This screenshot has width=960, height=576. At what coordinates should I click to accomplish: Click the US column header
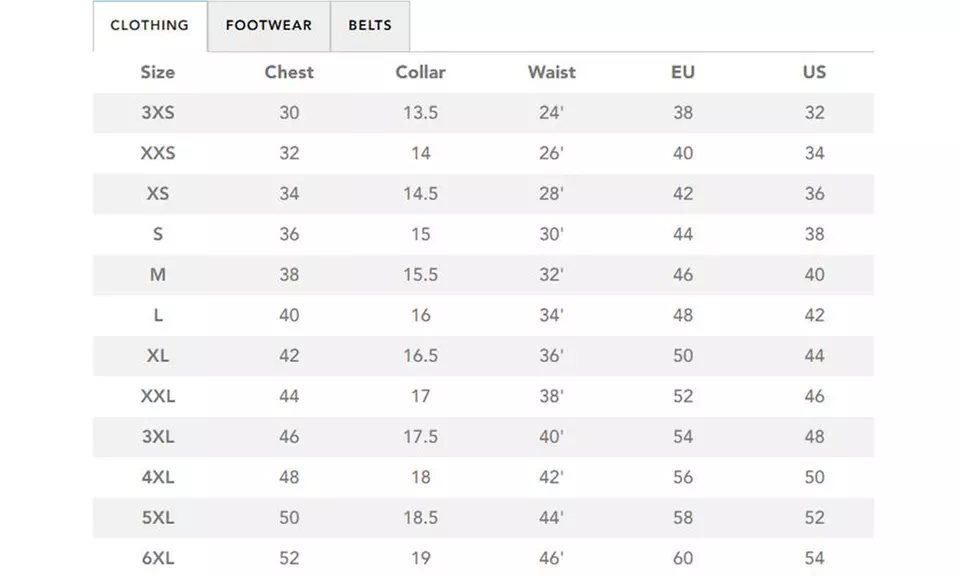814,72
